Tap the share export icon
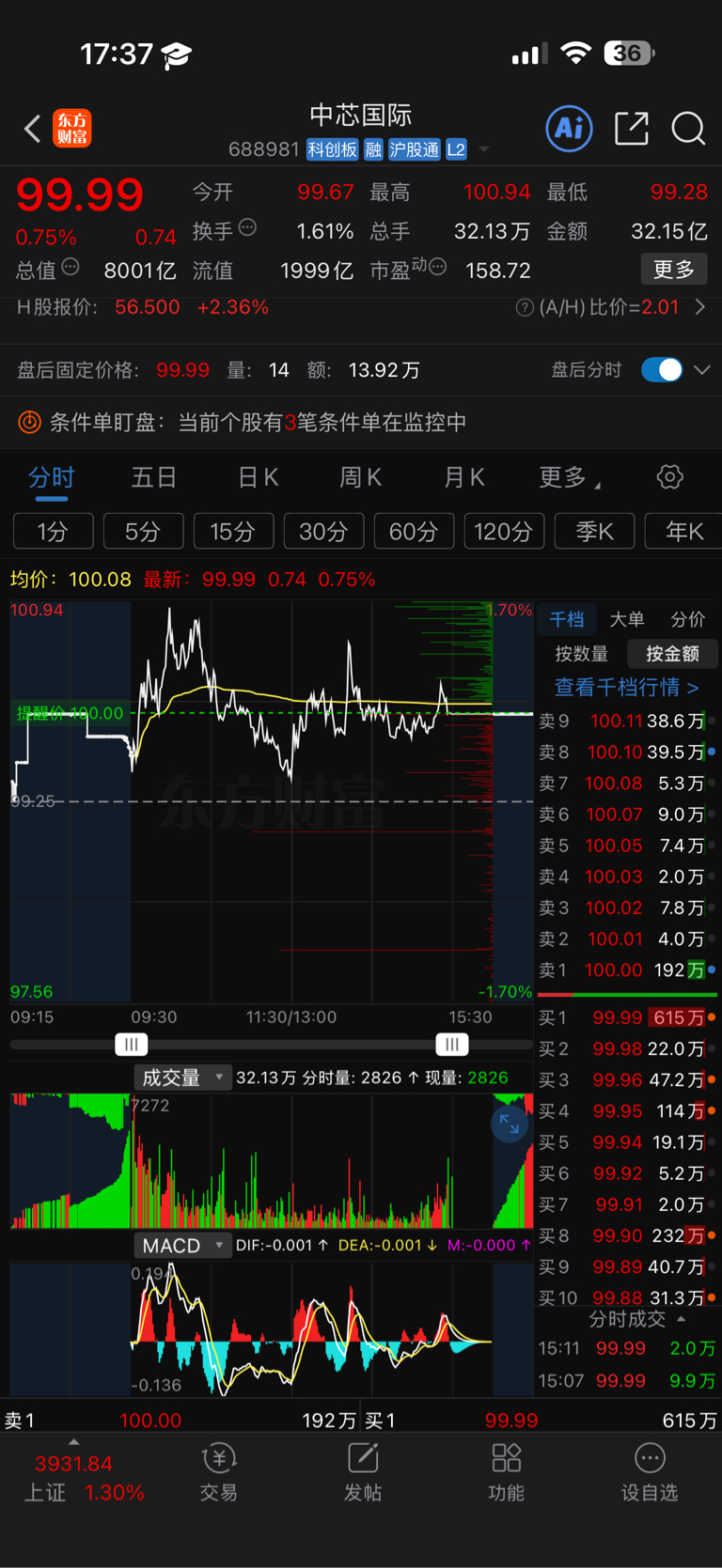722x1568 pixels. 632,128
